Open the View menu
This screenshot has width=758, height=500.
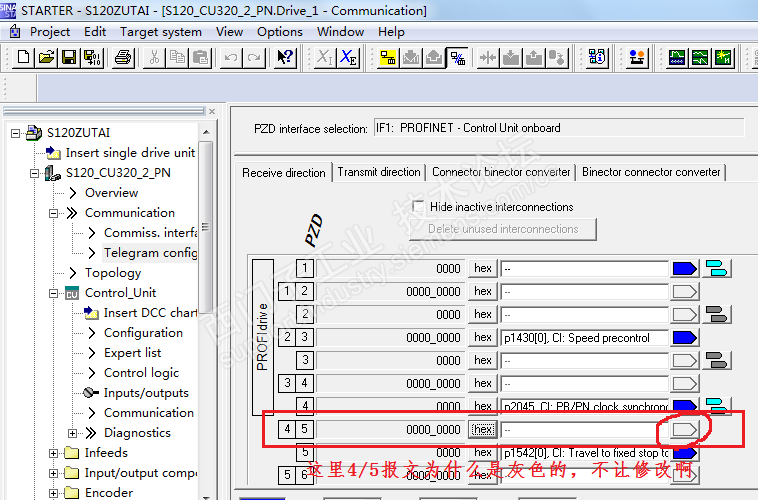pyautogui.click(x=229, y=32)
